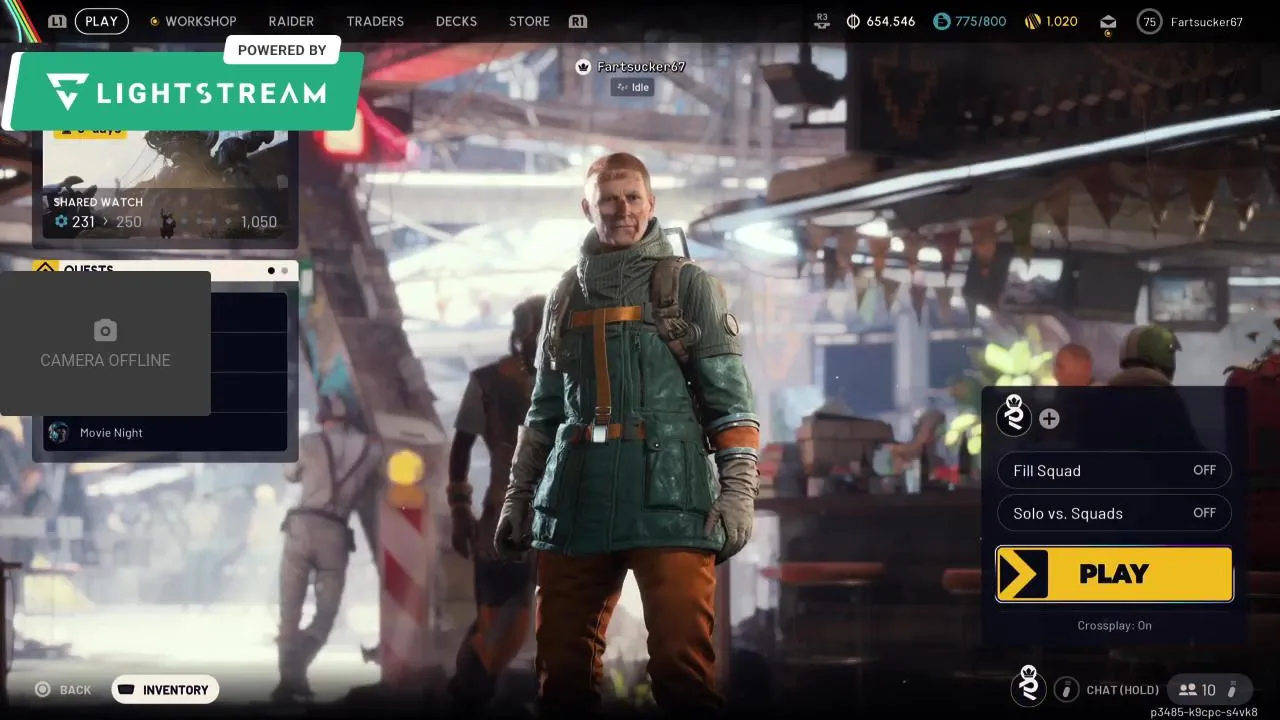Screen dimensions: 1280x720
Task: Open the Shared Watch event card
Action: [x=165, y=186]
